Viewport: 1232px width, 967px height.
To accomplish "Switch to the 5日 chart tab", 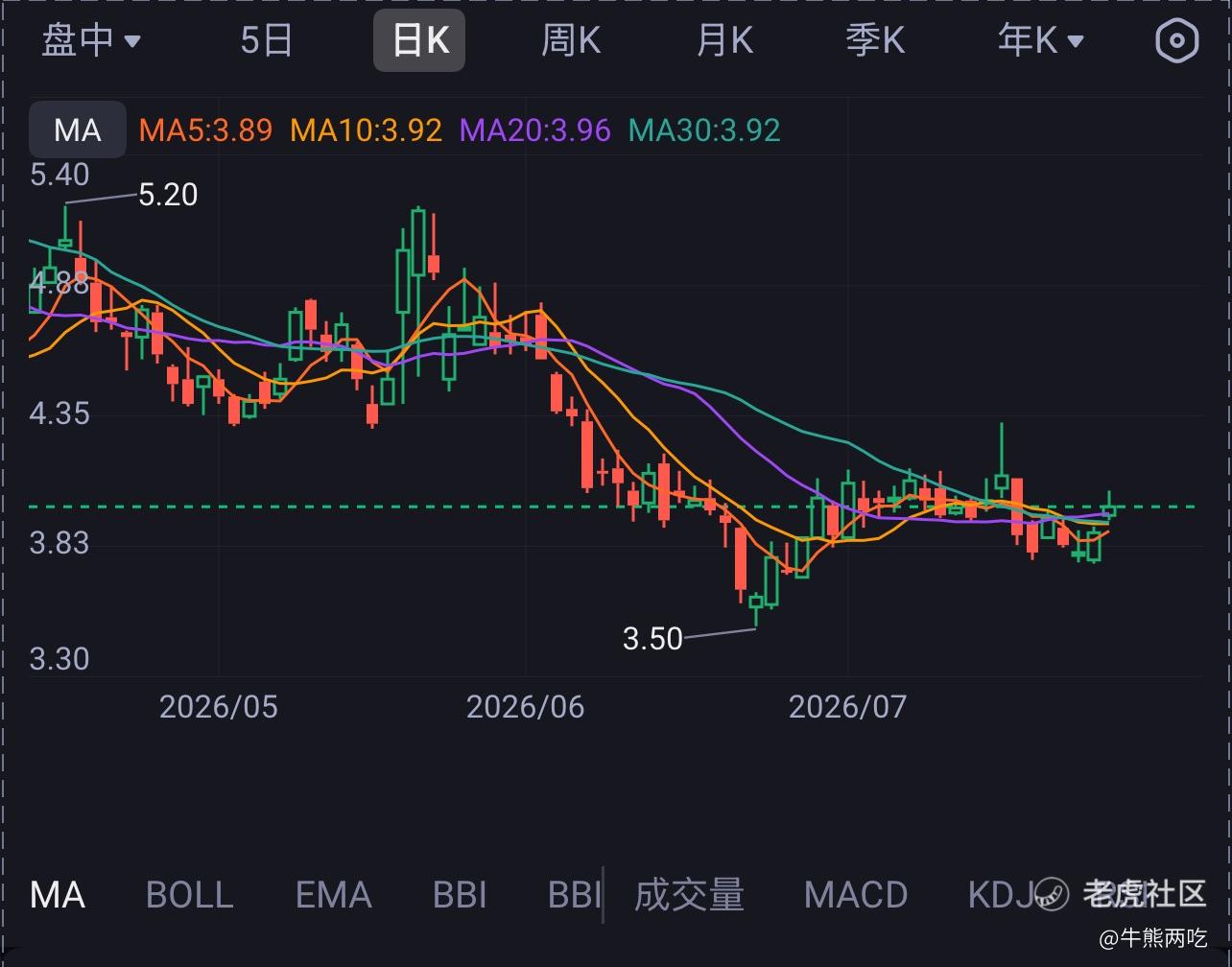I will pos(266,40).
